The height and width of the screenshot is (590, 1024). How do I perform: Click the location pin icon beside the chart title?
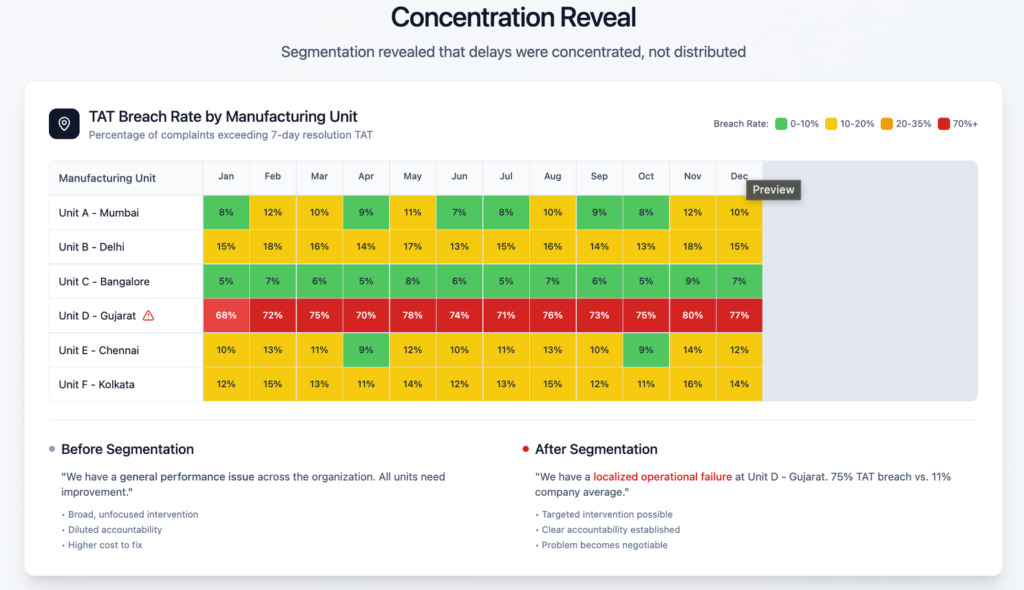[x=64, y=124]
